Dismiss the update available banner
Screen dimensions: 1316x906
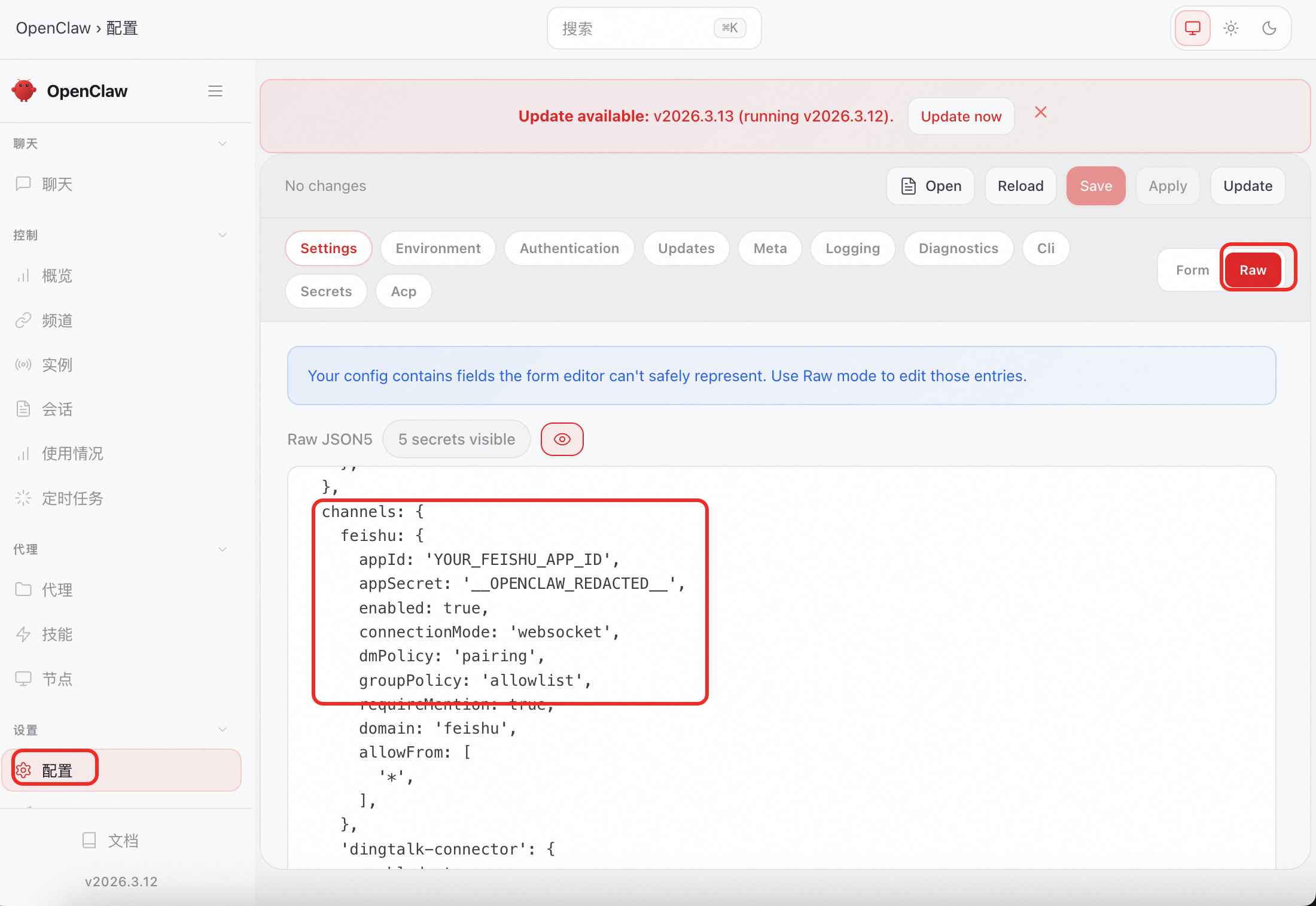[x=1041, y=113]
